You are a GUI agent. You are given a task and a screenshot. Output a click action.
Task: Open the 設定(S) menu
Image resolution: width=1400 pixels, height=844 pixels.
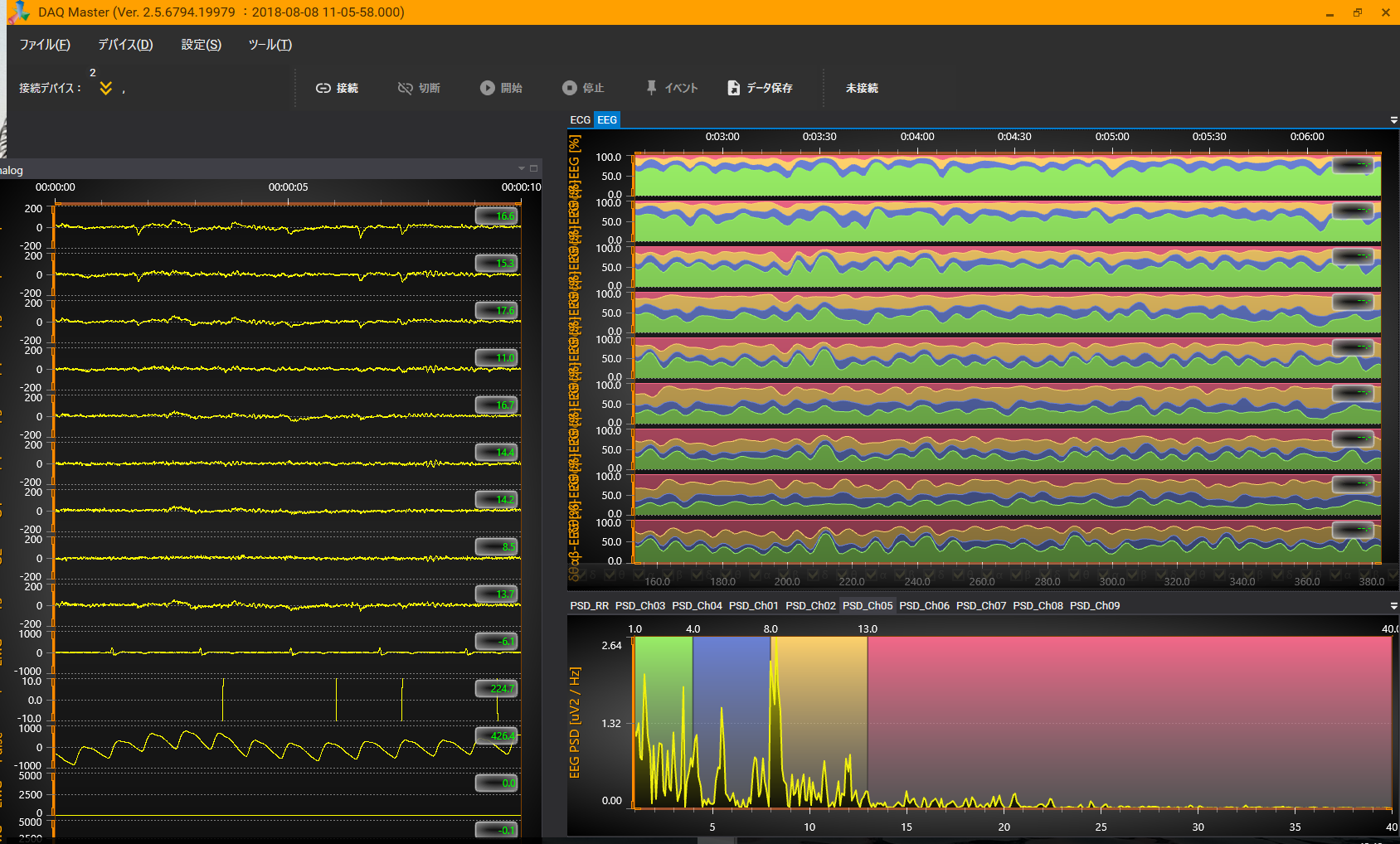coord(202,45)
